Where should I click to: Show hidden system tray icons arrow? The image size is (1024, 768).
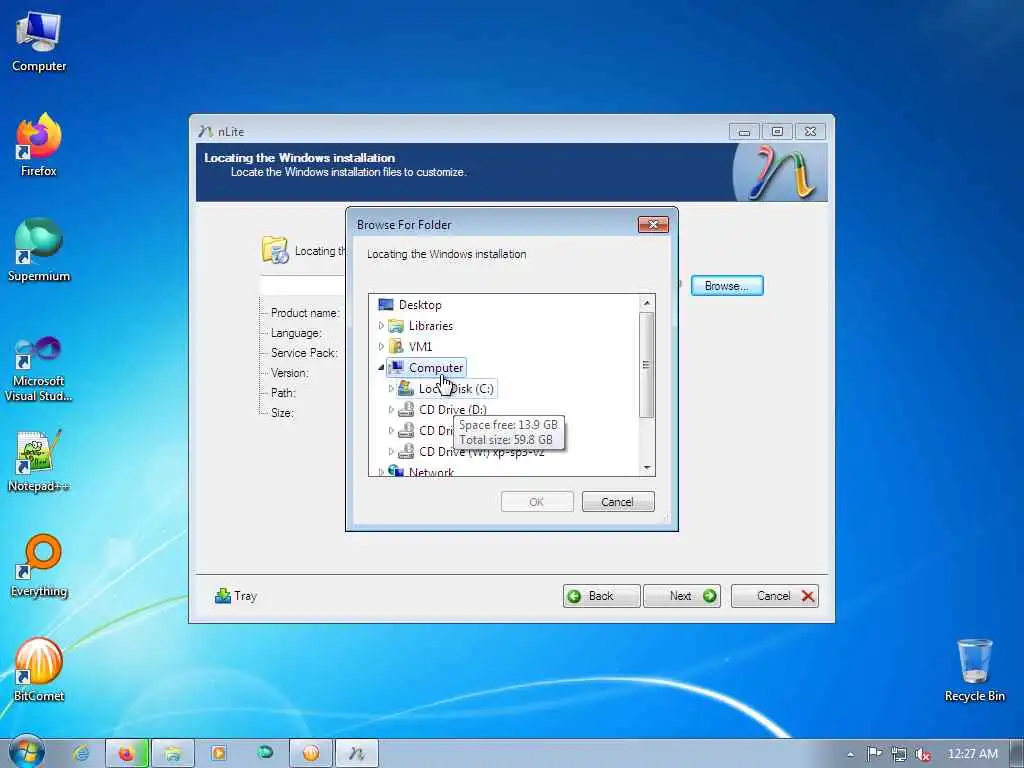pos(850,754)
